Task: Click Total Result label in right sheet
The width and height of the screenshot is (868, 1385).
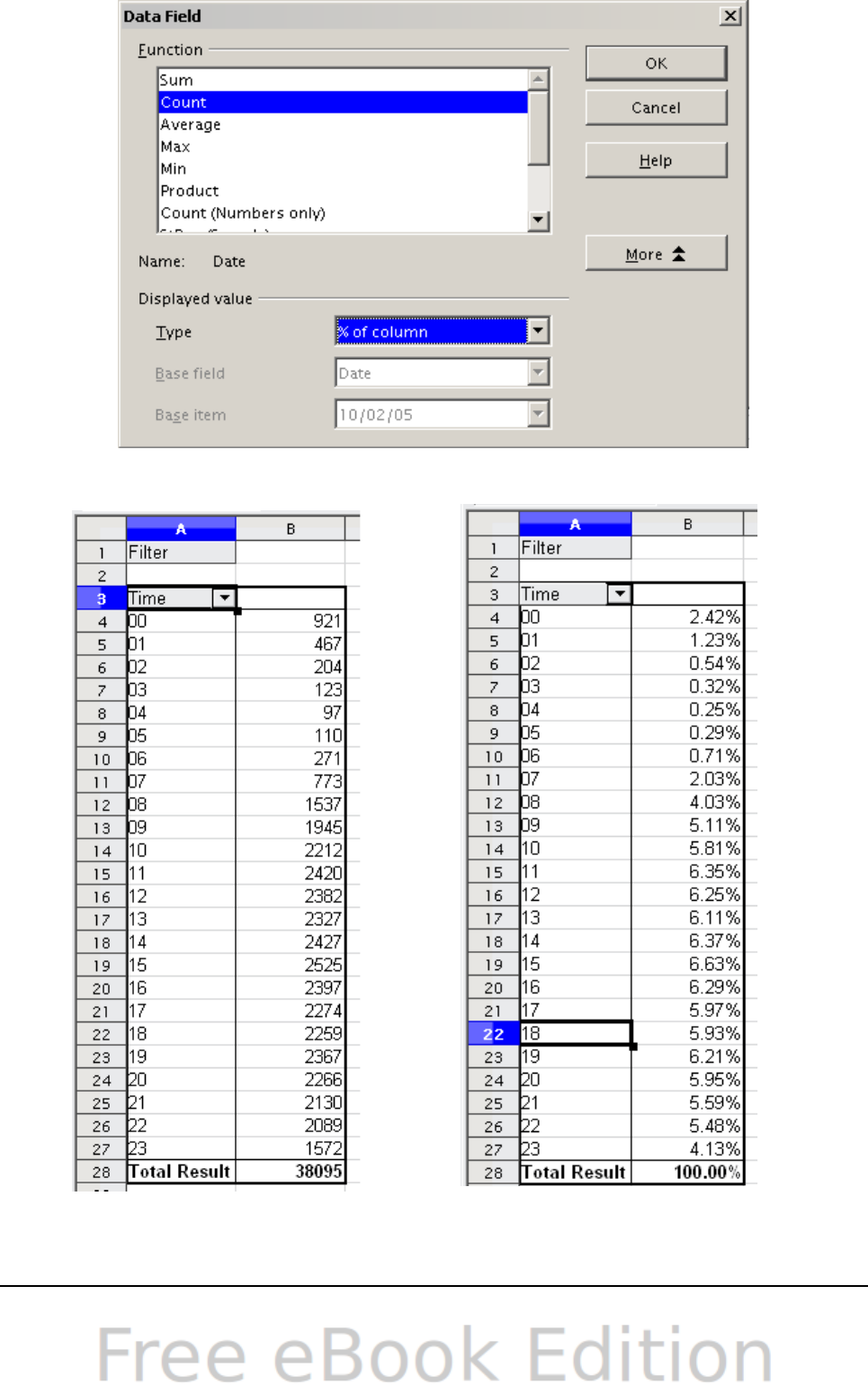Action: tap(575, 1172)
